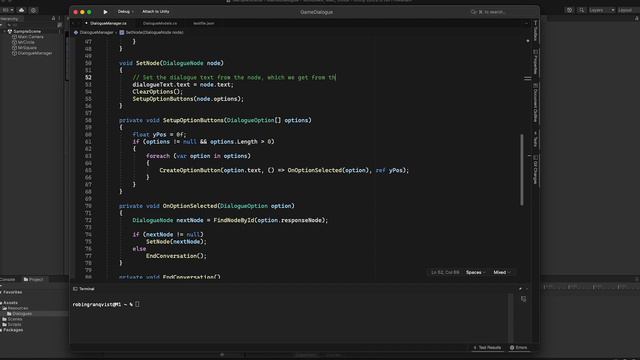
Task: Select MrSquare in Unity Hierarchy
Action: coord(24,48)
